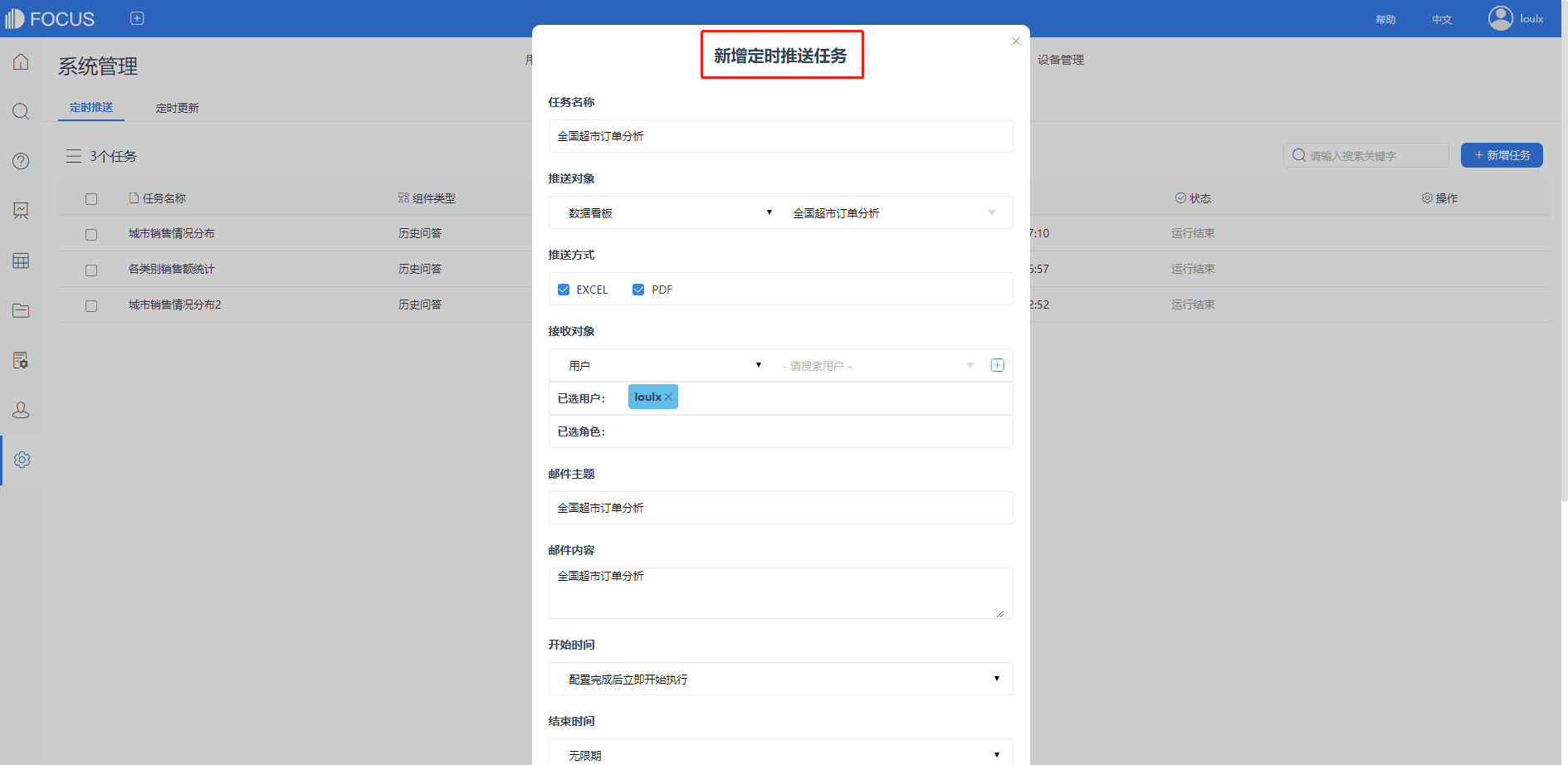Click 运行结束 status of 城市销售情况分布2 row
This screenshot has width=1568, height=765.
click(1193, 305)
